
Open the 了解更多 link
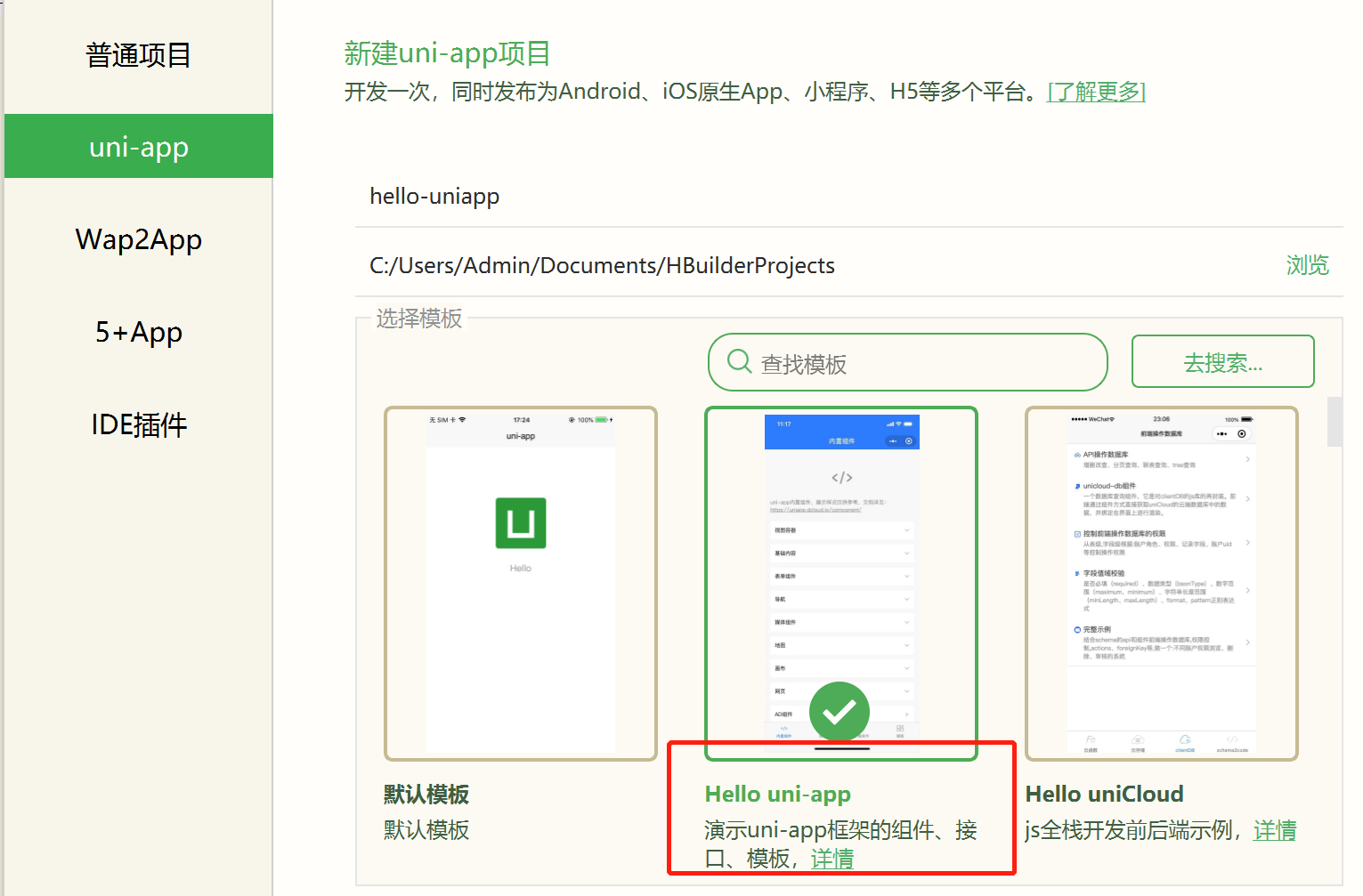point(1095,92)
